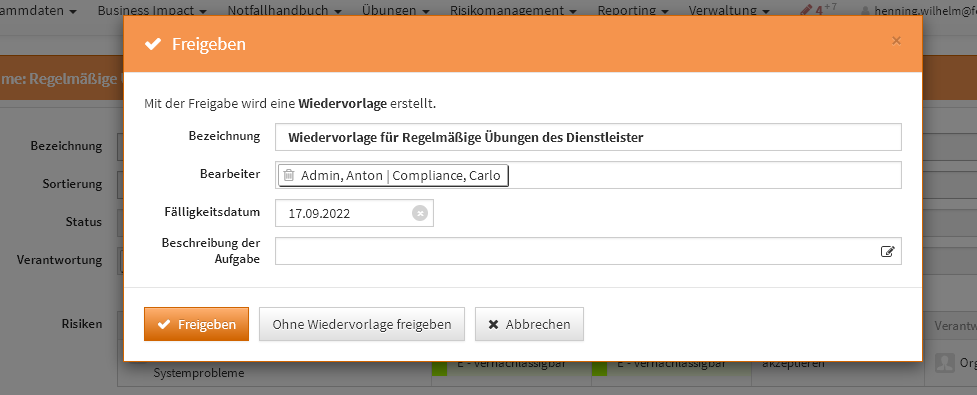The height and width of the screenshot is (395, 977).
Task: Open the edit icon in Beschreibung field
Action: coord(887,251)
